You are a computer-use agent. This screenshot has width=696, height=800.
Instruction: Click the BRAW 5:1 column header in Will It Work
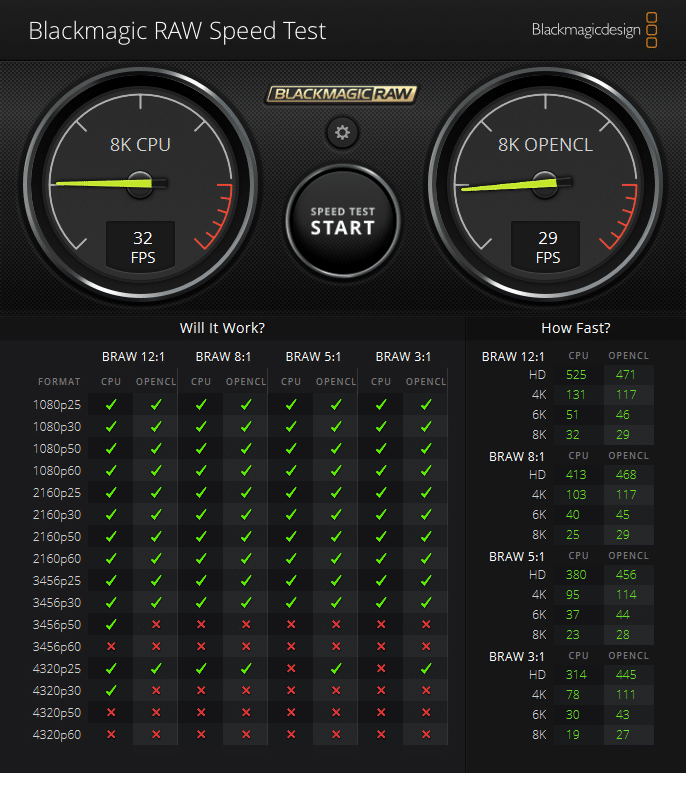click(x=313, y=357)
